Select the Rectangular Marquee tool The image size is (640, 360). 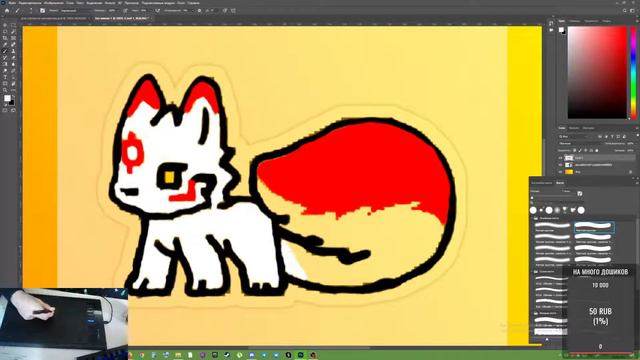pos(13,25)
